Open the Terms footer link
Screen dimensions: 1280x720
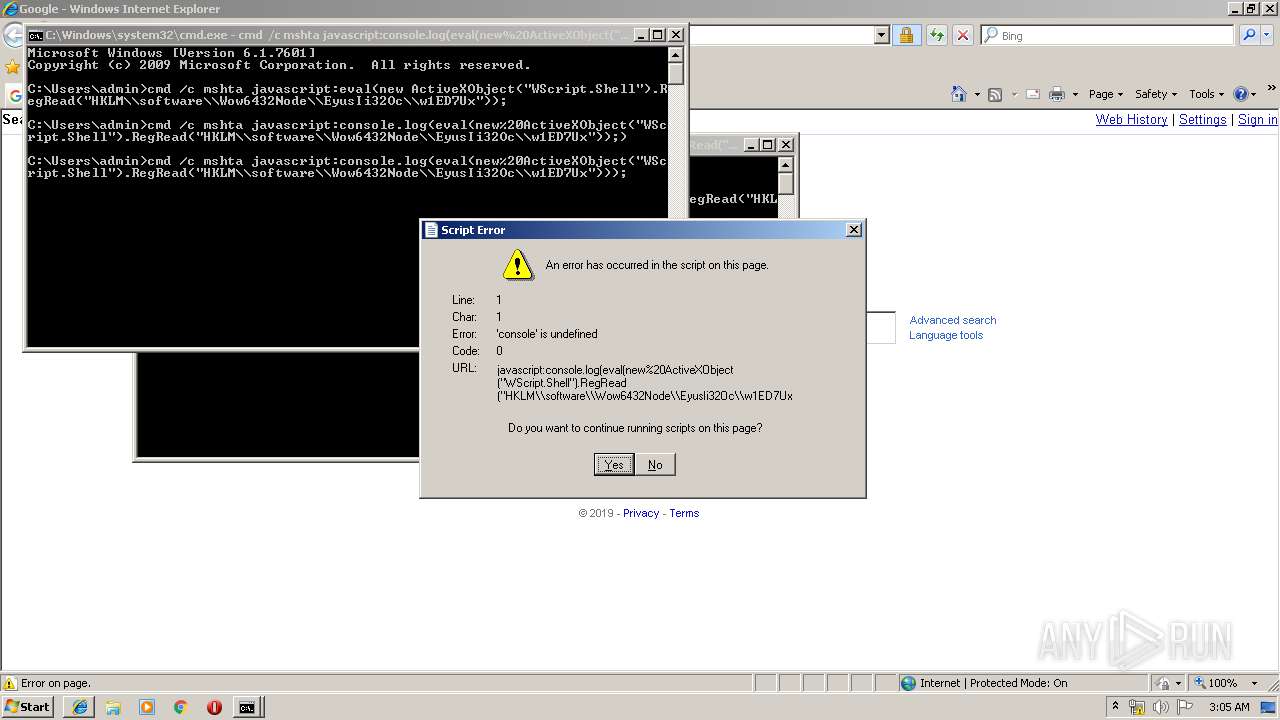click(x=684, y=513)
